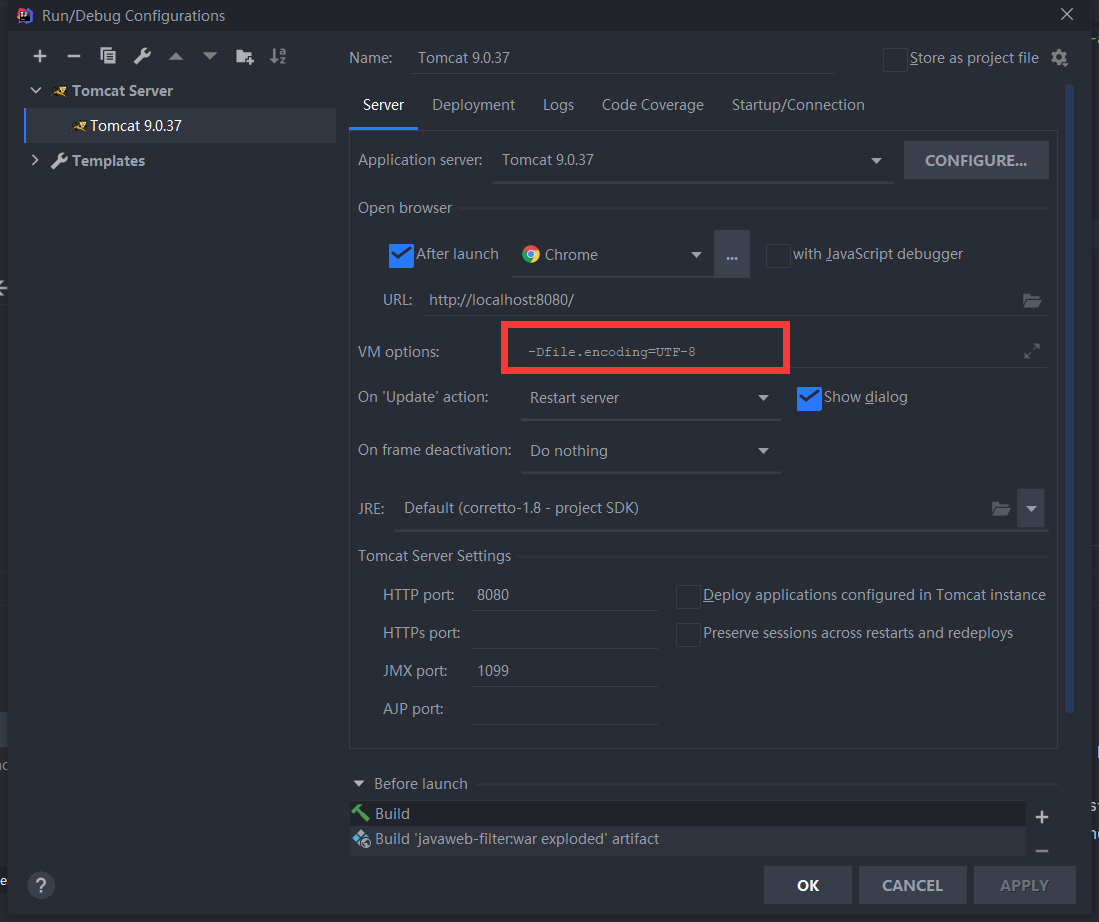
Task: Enable with JavaScript debugger
Action: click(x=778, y=255)
